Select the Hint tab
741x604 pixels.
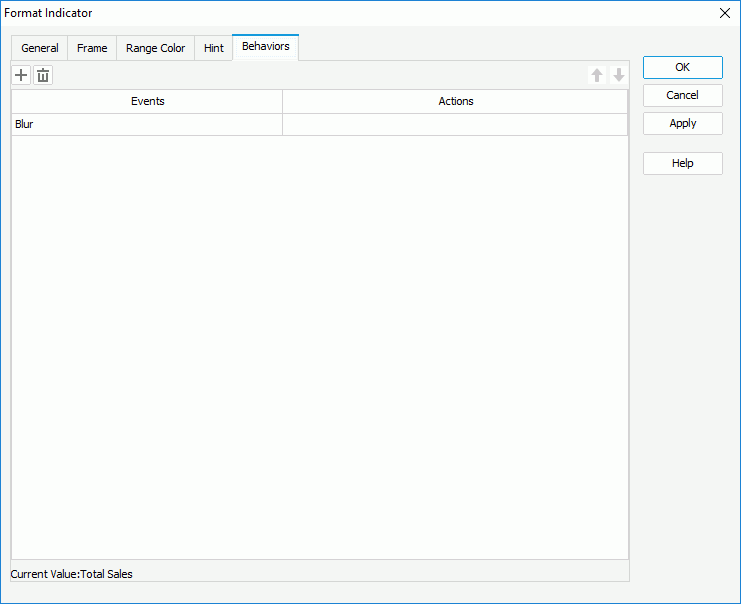[214, 48]
